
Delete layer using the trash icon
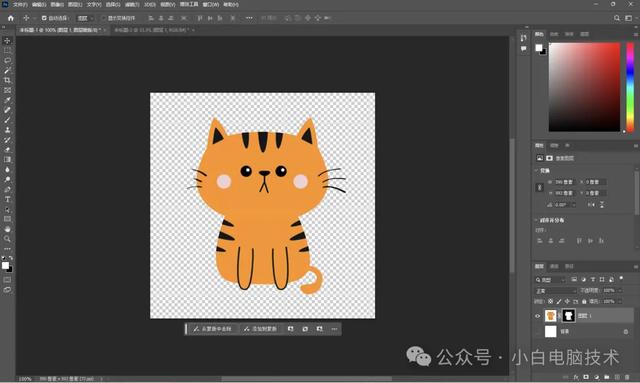tap(627, 378)
